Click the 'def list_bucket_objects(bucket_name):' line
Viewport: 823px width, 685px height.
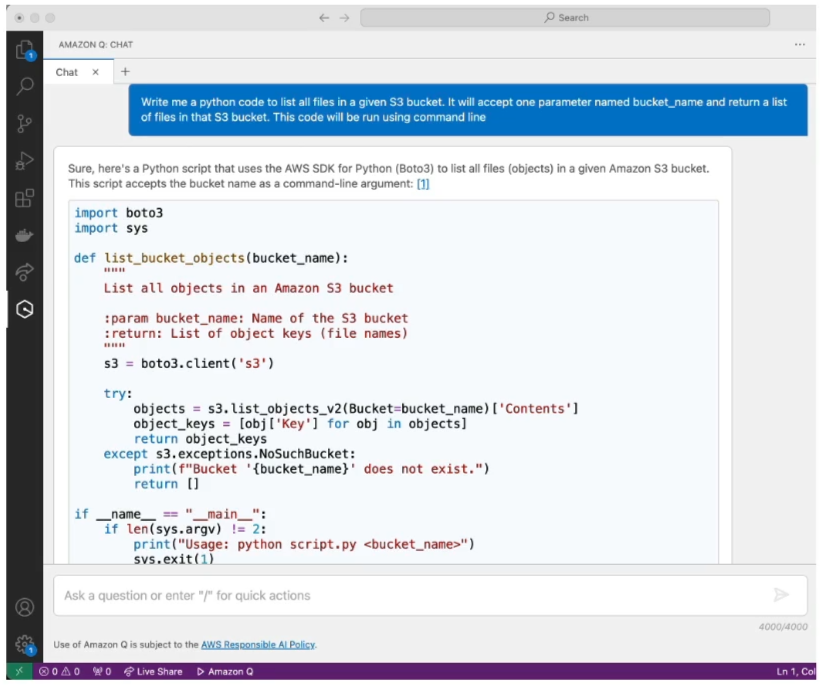coord(211,258)
